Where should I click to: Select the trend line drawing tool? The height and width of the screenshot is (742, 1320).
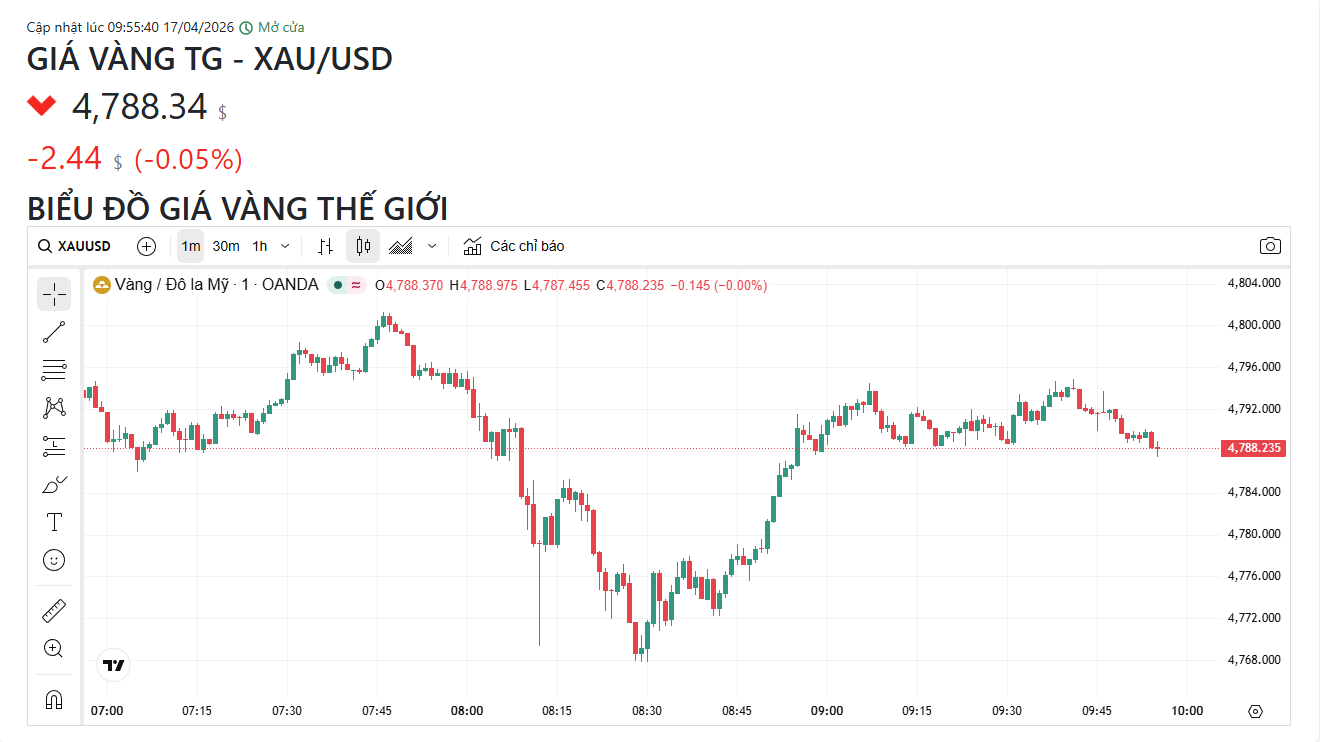(54, 332)
